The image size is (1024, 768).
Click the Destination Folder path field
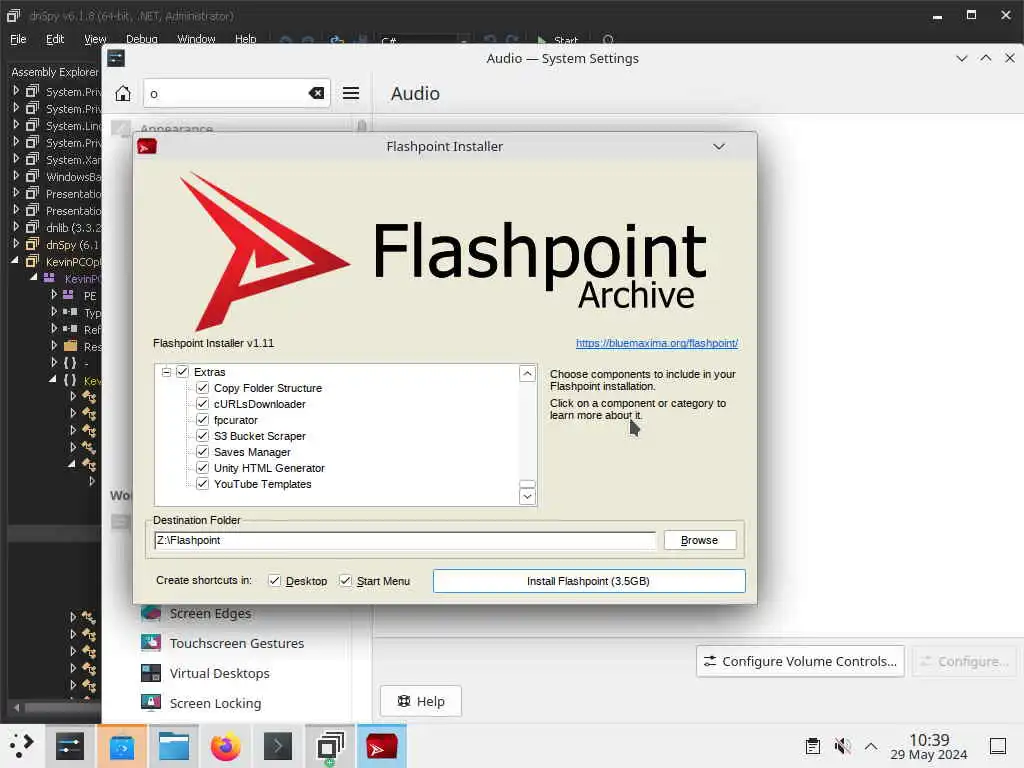[x=405, y=540]
